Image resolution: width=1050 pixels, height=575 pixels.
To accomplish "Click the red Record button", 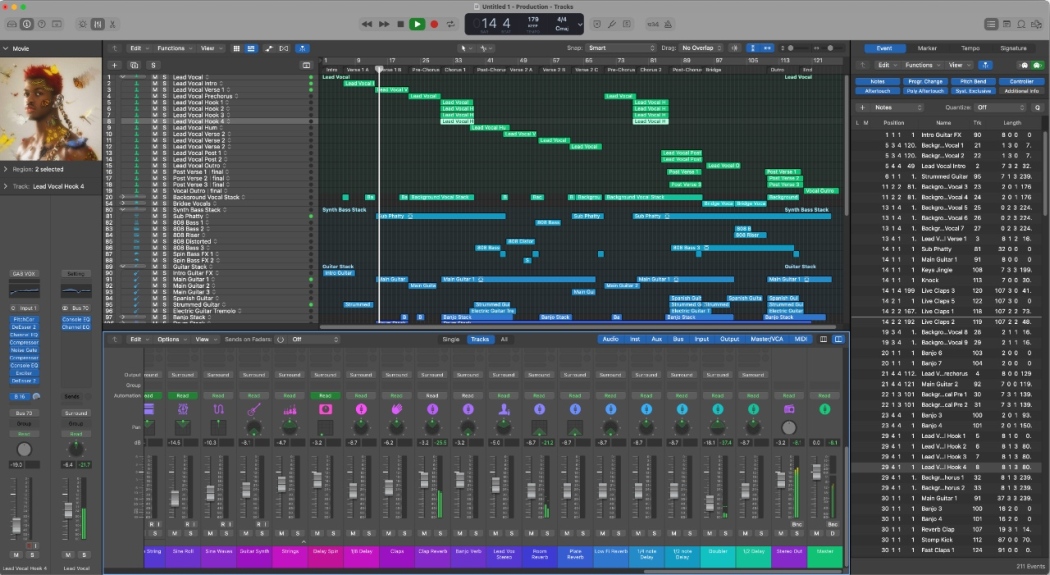I will [434, 24].
